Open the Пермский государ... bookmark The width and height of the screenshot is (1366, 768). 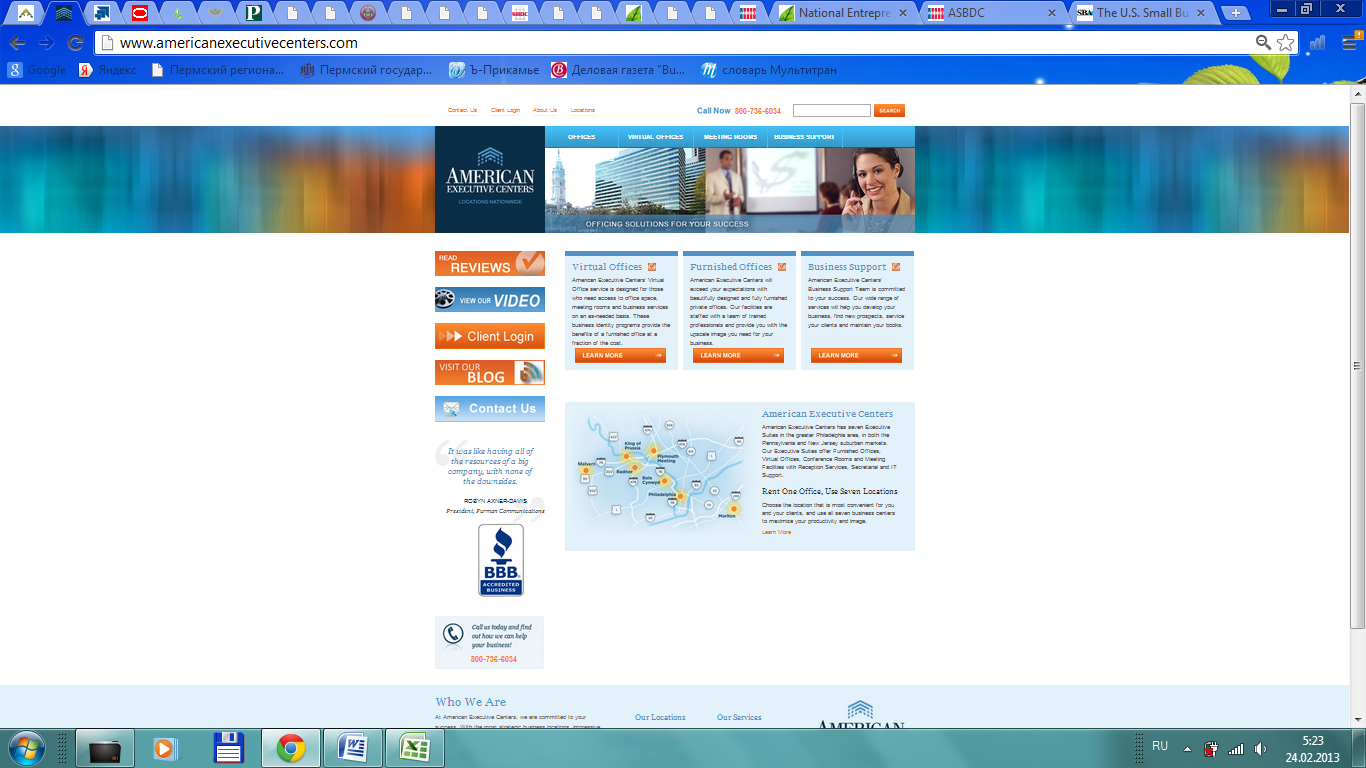click(367, 70)
